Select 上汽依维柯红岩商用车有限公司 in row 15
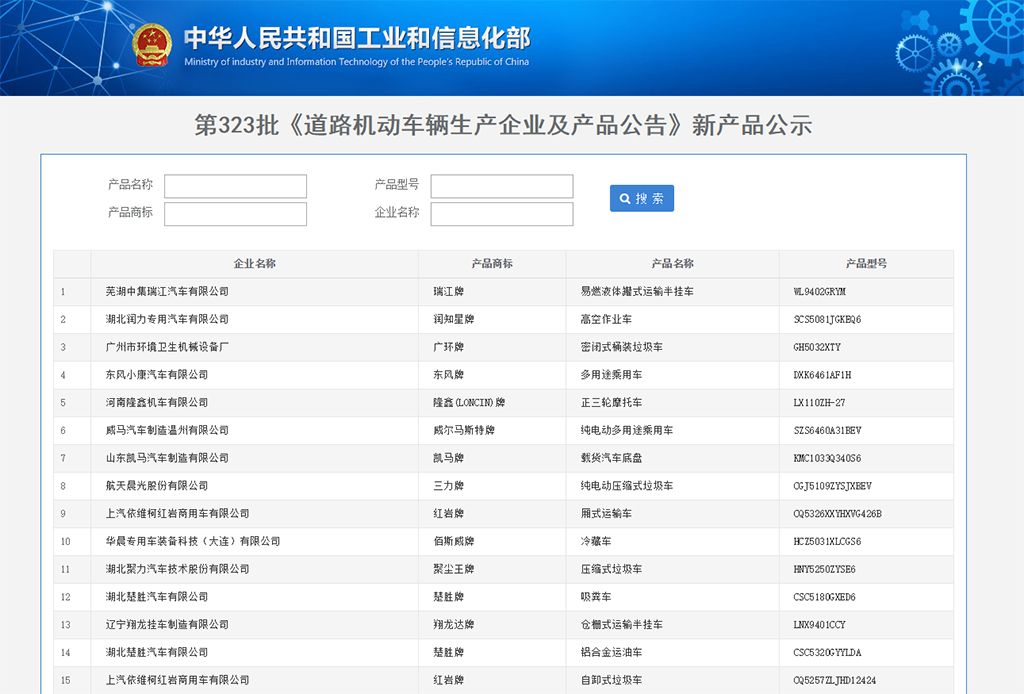 178,680
